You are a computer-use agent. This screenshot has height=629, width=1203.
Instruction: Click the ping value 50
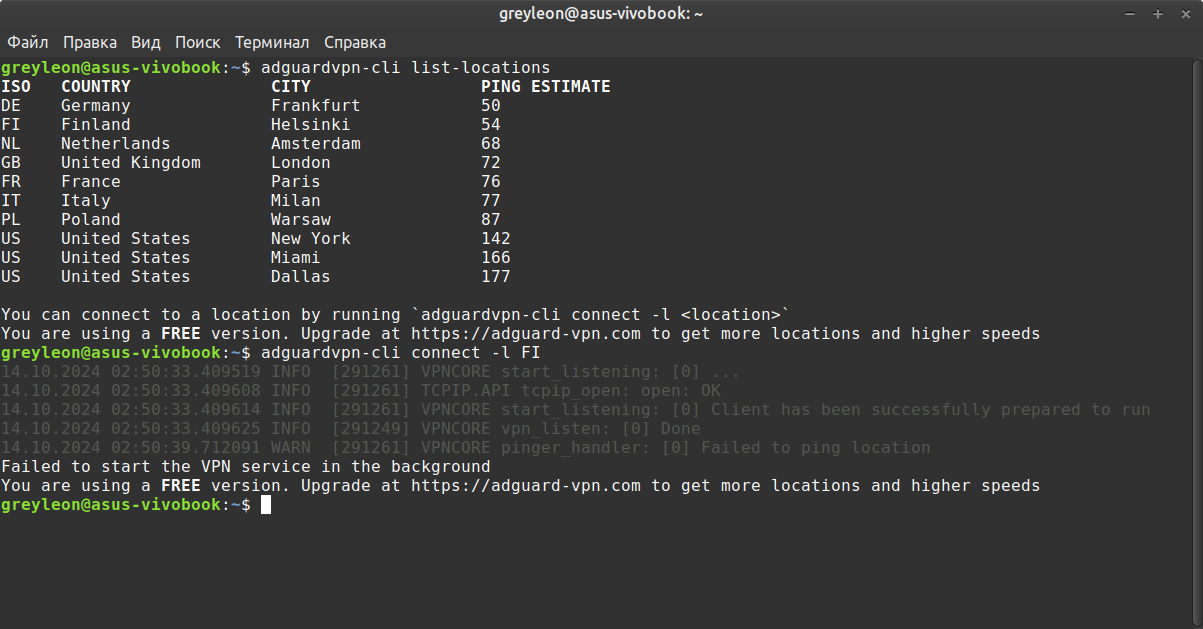click(x=491, y=106)
